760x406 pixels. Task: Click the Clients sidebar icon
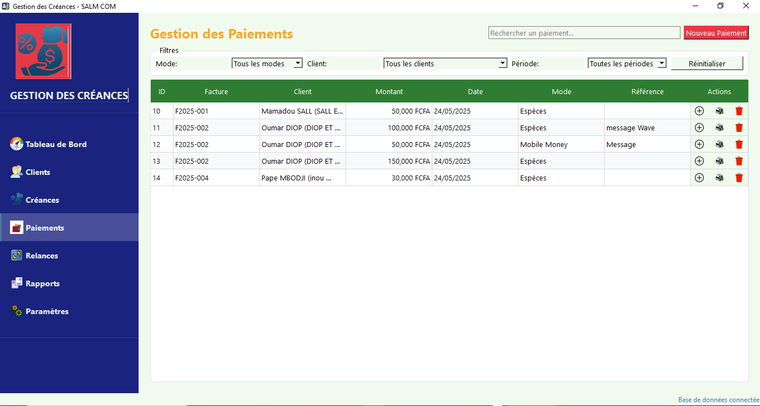tap(16, 172)
